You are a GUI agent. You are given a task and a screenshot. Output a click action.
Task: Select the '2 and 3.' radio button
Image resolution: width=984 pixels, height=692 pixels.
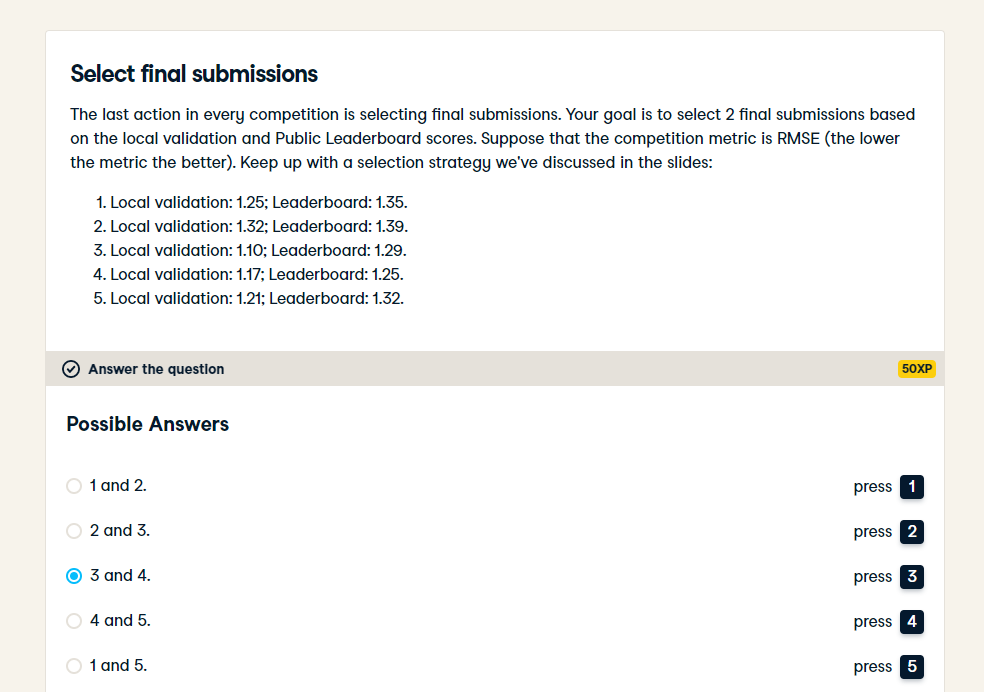(x=74, y=531)
